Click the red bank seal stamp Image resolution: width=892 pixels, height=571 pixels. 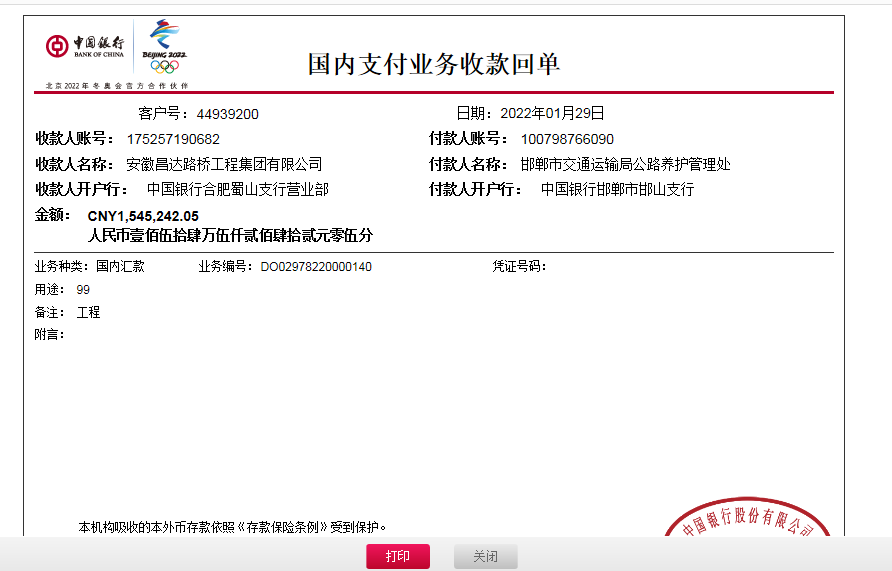coord(749,523)
